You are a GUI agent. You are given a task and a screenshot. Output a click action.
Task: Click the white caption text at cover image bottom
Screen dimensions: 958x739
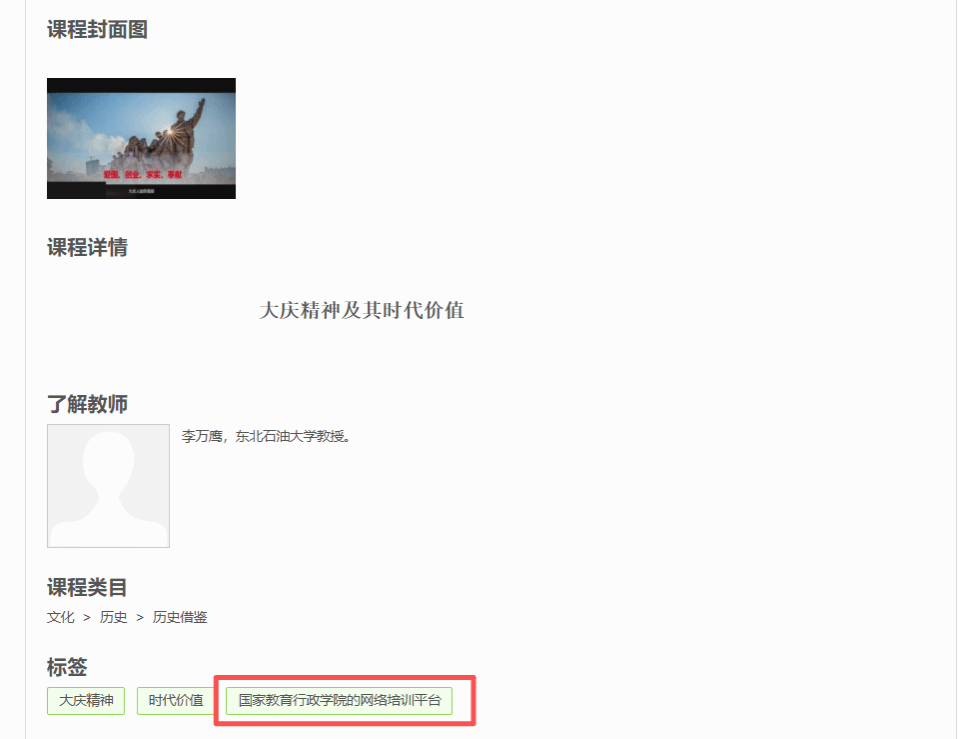pyautogui.click(x=141, y=190)
